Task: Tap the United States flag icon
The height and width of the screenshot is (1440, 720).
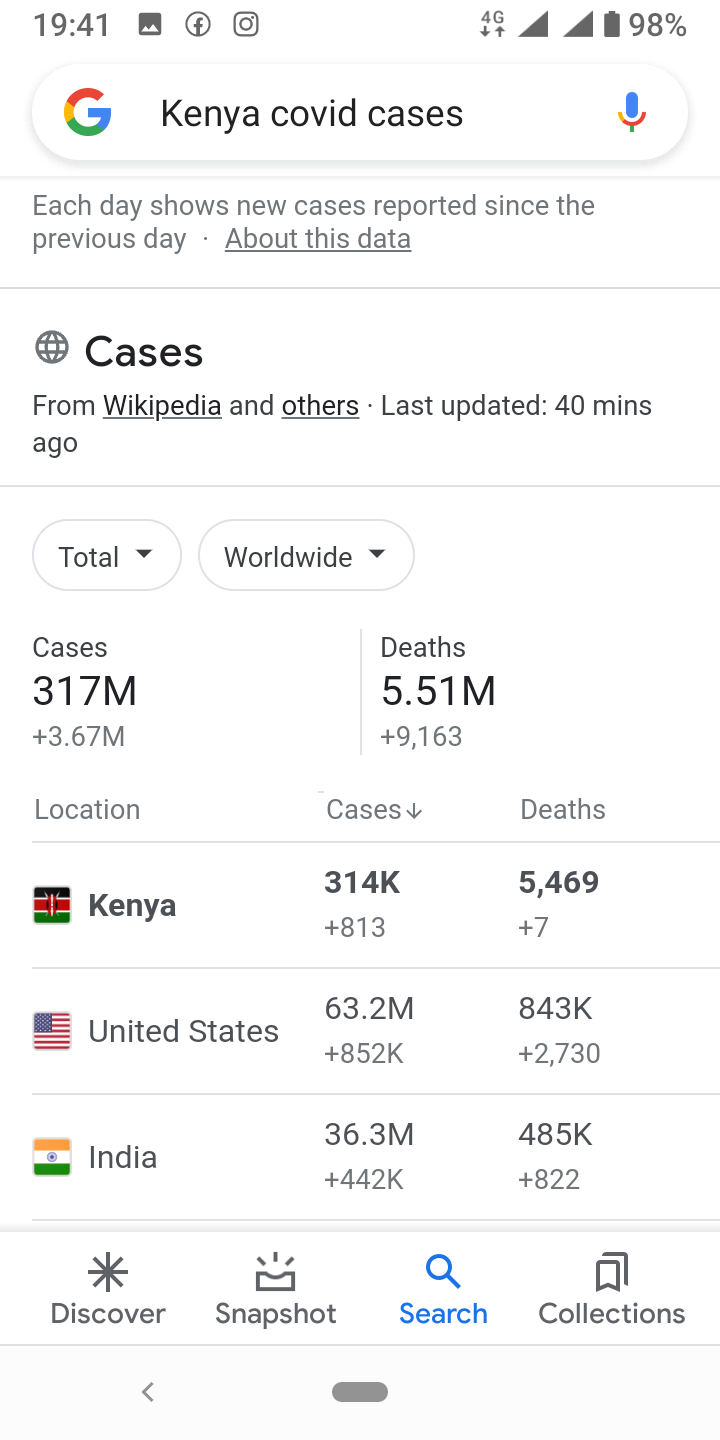Action: click(x=52, y=1031)
